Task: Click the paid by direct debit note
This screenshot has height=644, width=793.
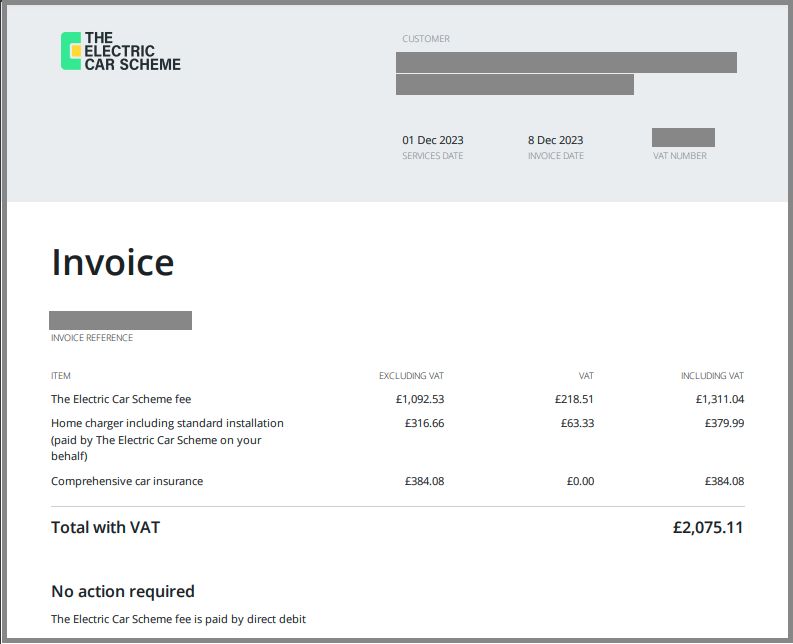Action: (179, 619)
